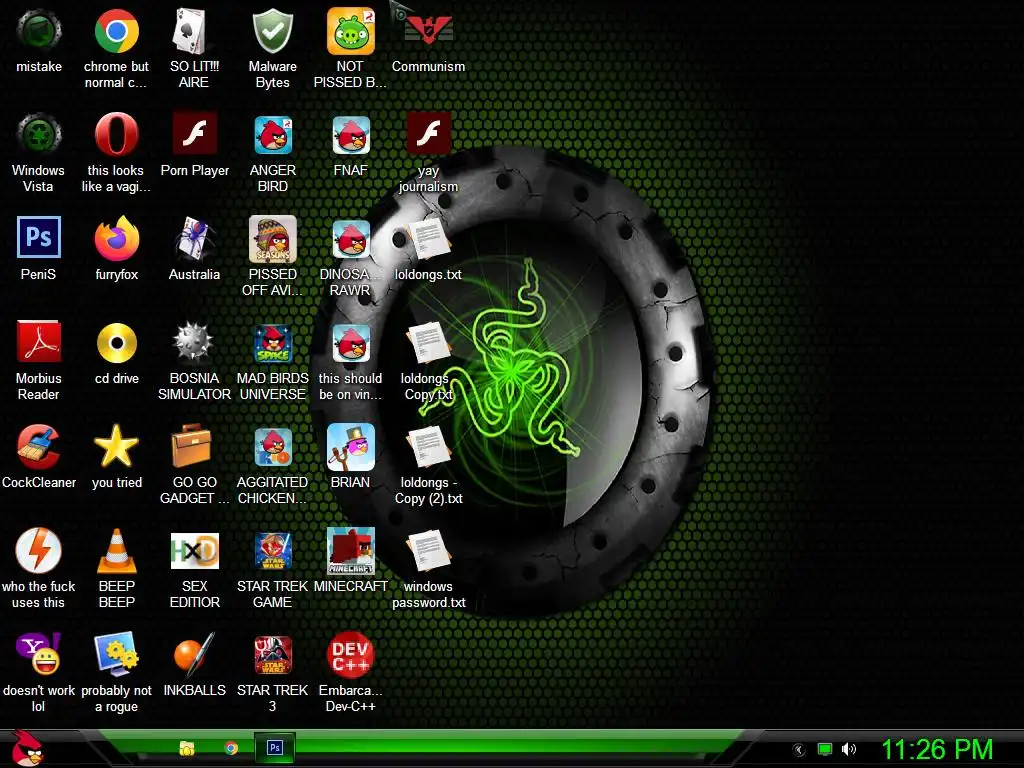Viewport: 1024px width, 768px height.
Task: Open loldongs.txt text file
Action: pos(428,239)
